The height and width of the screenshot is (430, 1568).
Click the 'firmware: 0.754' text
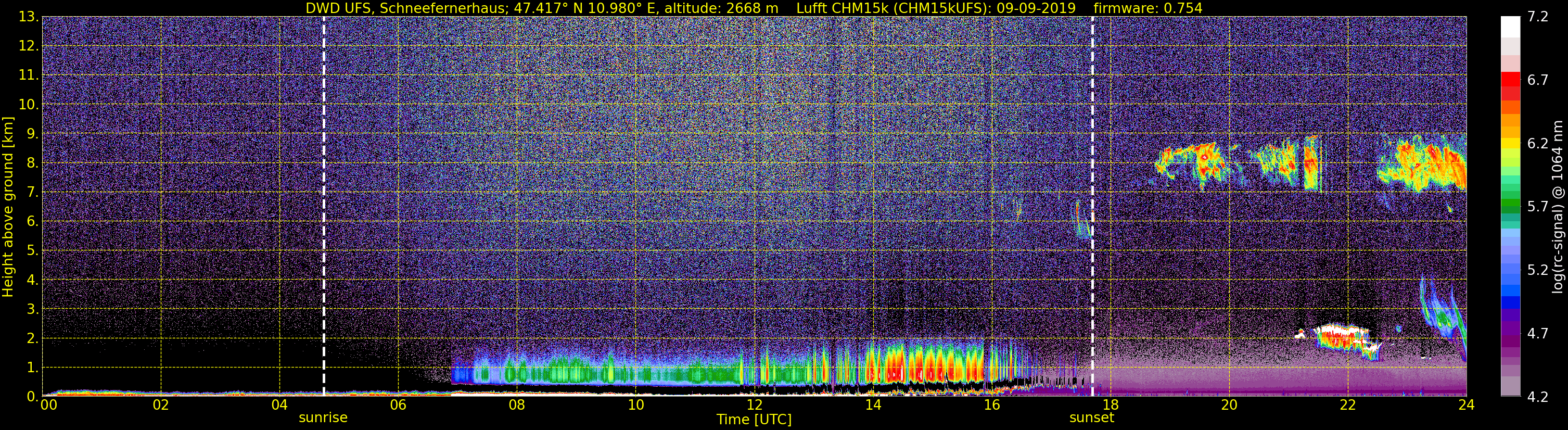pyautogui.click(x=1148, y=8)
